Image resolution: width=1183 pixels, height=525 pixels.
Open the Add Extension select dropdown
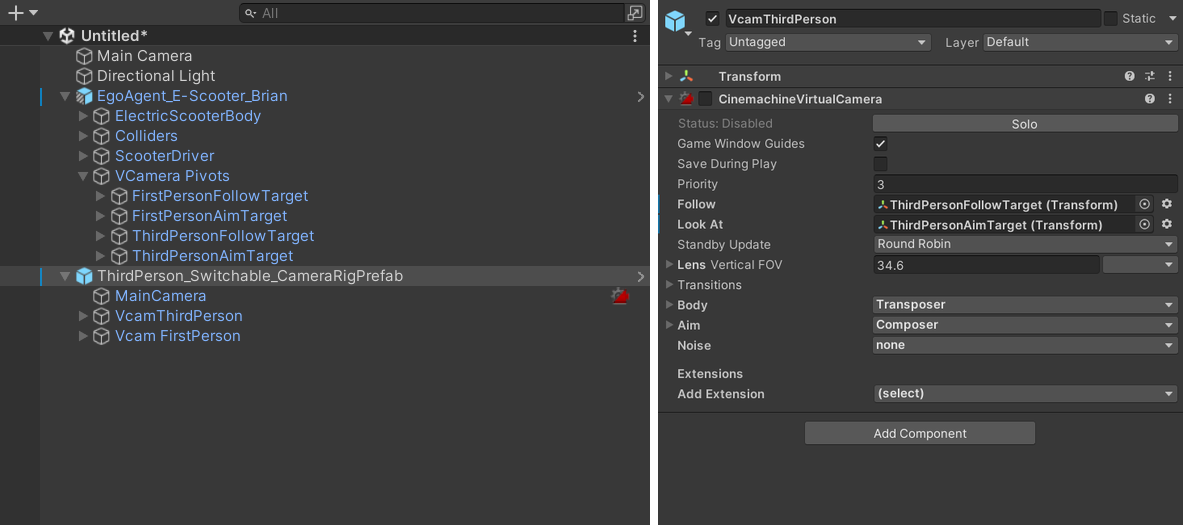(x=1025, y=394)
